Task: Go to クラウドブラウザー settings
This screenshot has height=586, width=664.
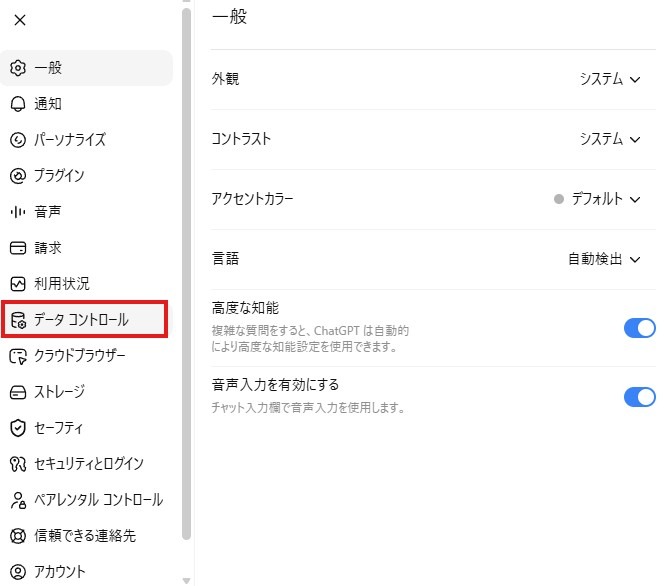Action: pyautogui.click(x=86, y=356)
